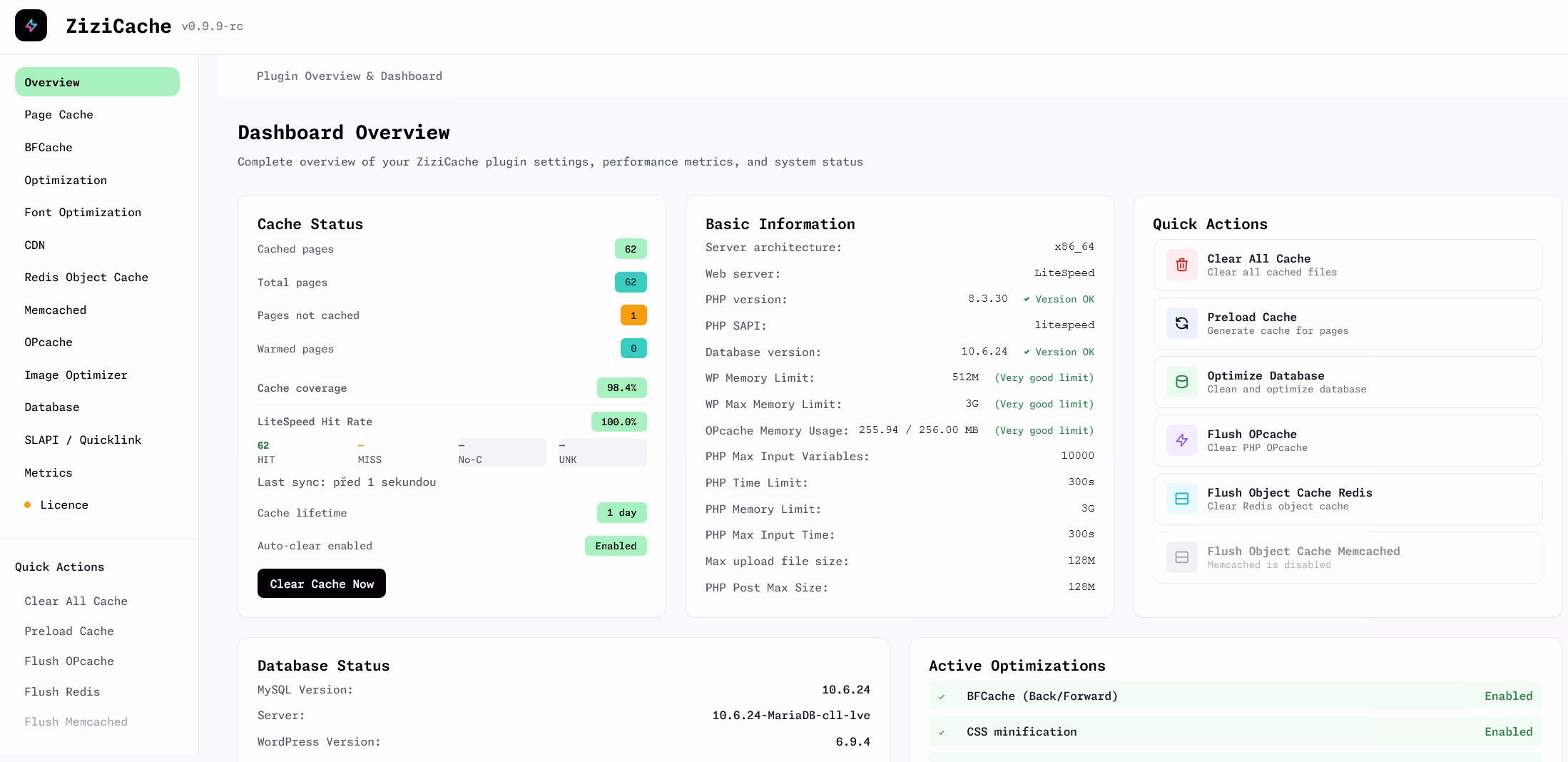Click the ZiziCache lightning logo
Screen dimensions: 1568x762
[31, 25]
